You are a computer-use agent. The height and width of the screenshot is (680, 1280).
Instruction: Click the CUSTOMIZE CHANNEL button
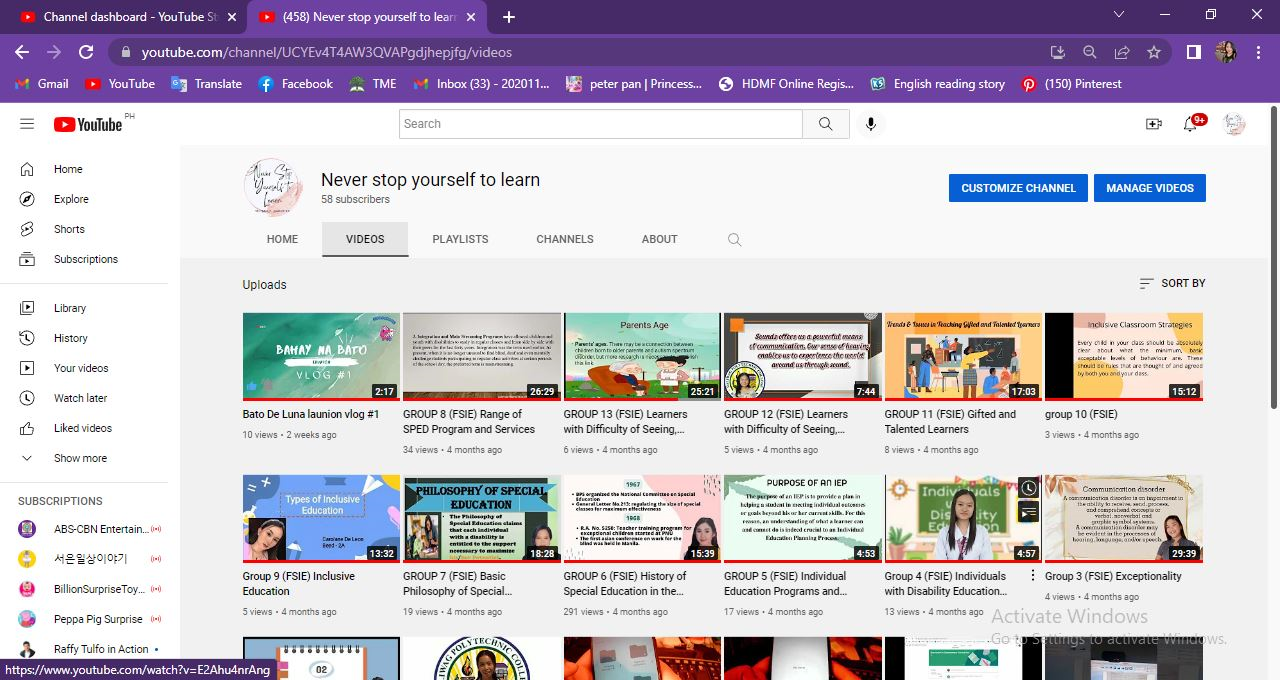[1017, 188]
